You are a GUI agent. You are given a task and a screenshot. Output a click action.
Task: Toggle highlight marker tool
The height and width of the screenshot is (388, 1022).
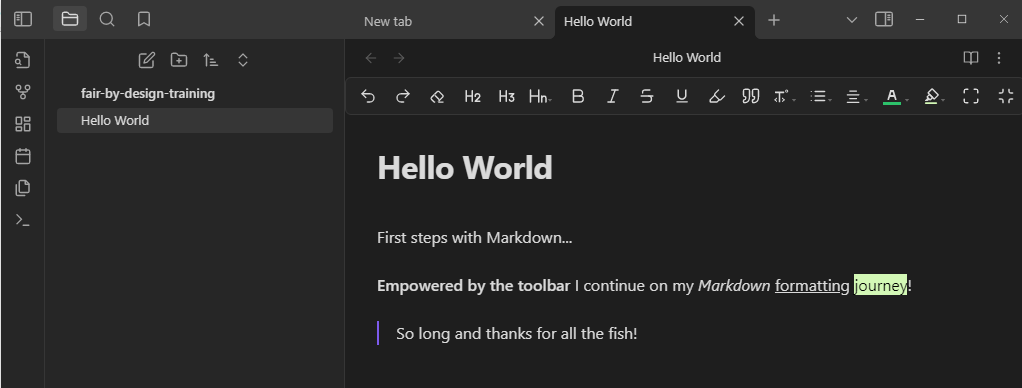tap(716, 97)
